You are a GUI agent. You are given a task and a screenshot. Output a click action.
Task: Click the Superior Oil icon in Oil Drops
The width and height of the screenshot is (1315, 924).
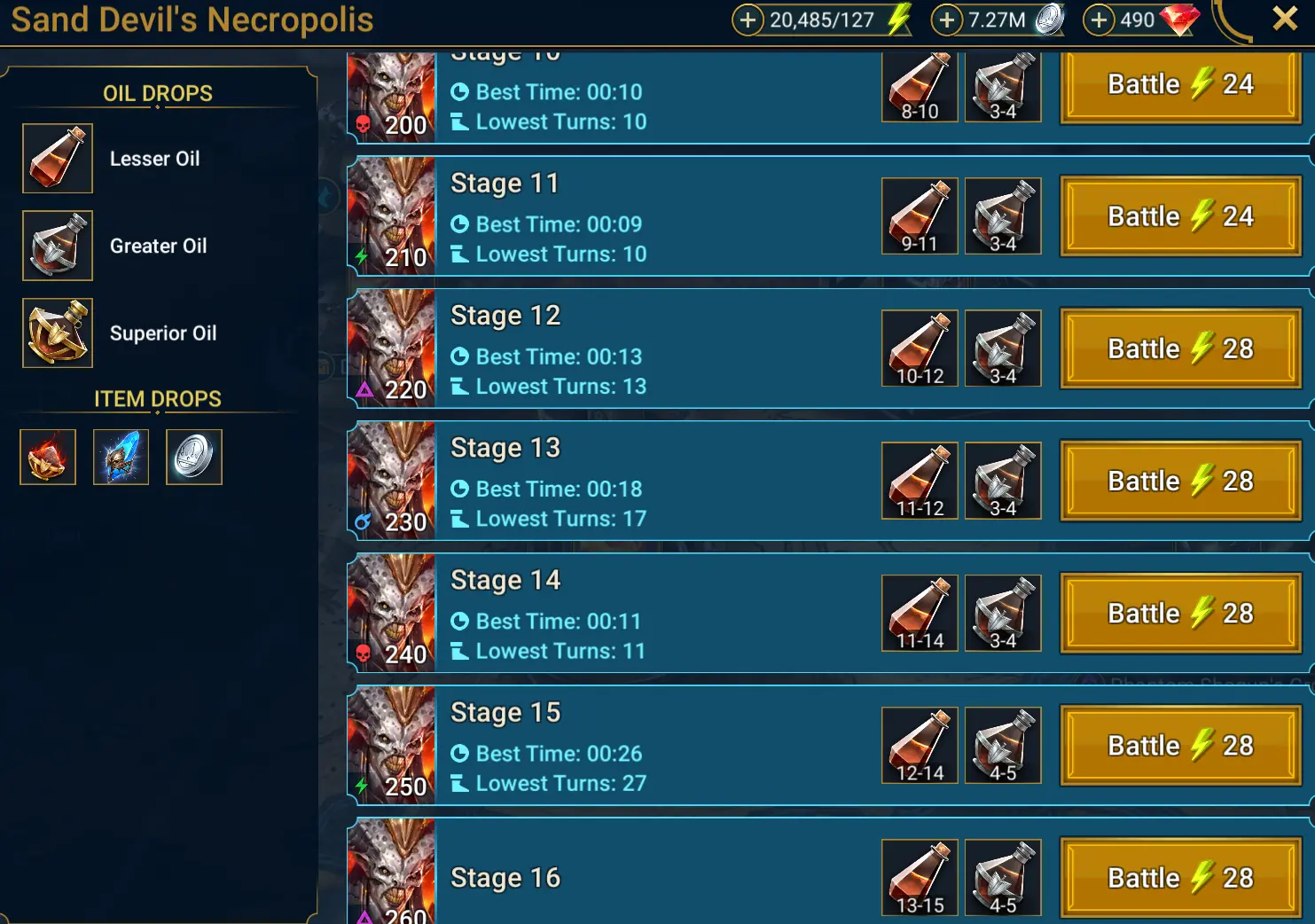(x=58, y=333)
